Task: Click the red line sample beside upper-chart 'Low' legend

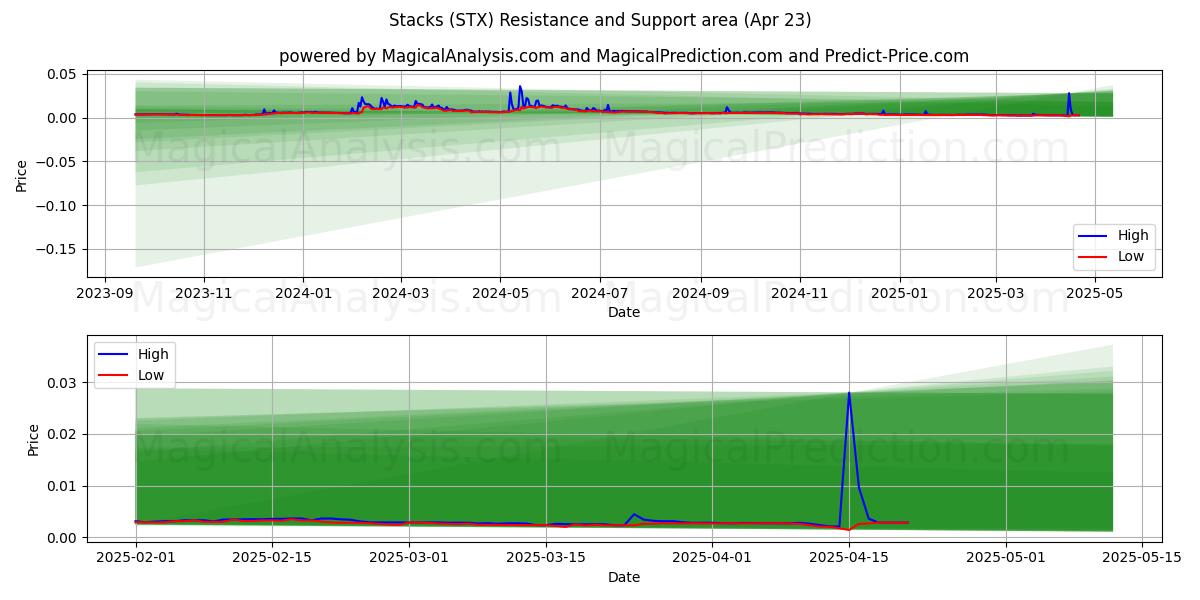Action: (x=1093, y=258)
